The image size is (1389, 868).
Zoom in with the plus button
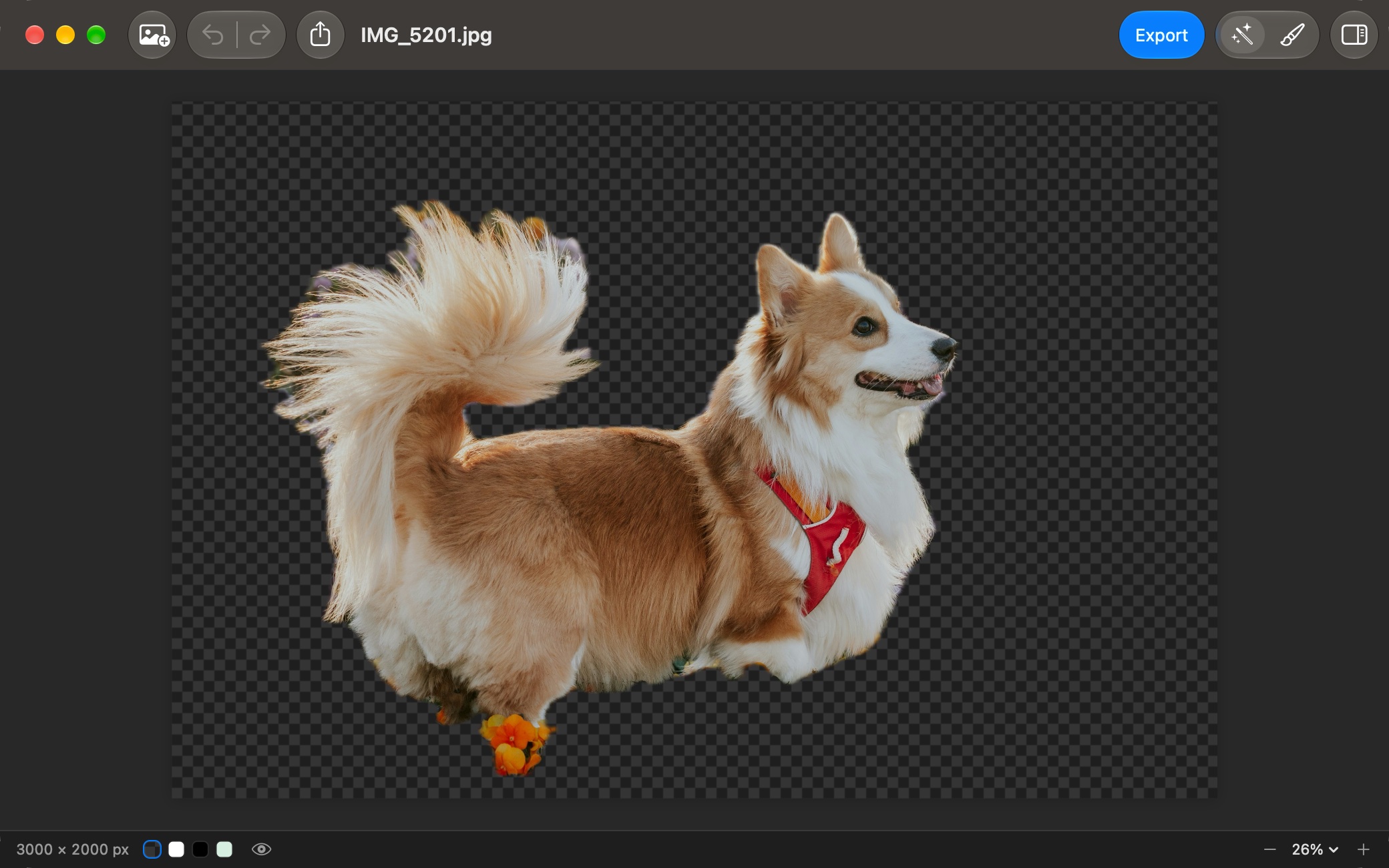tap(1364, 849)
